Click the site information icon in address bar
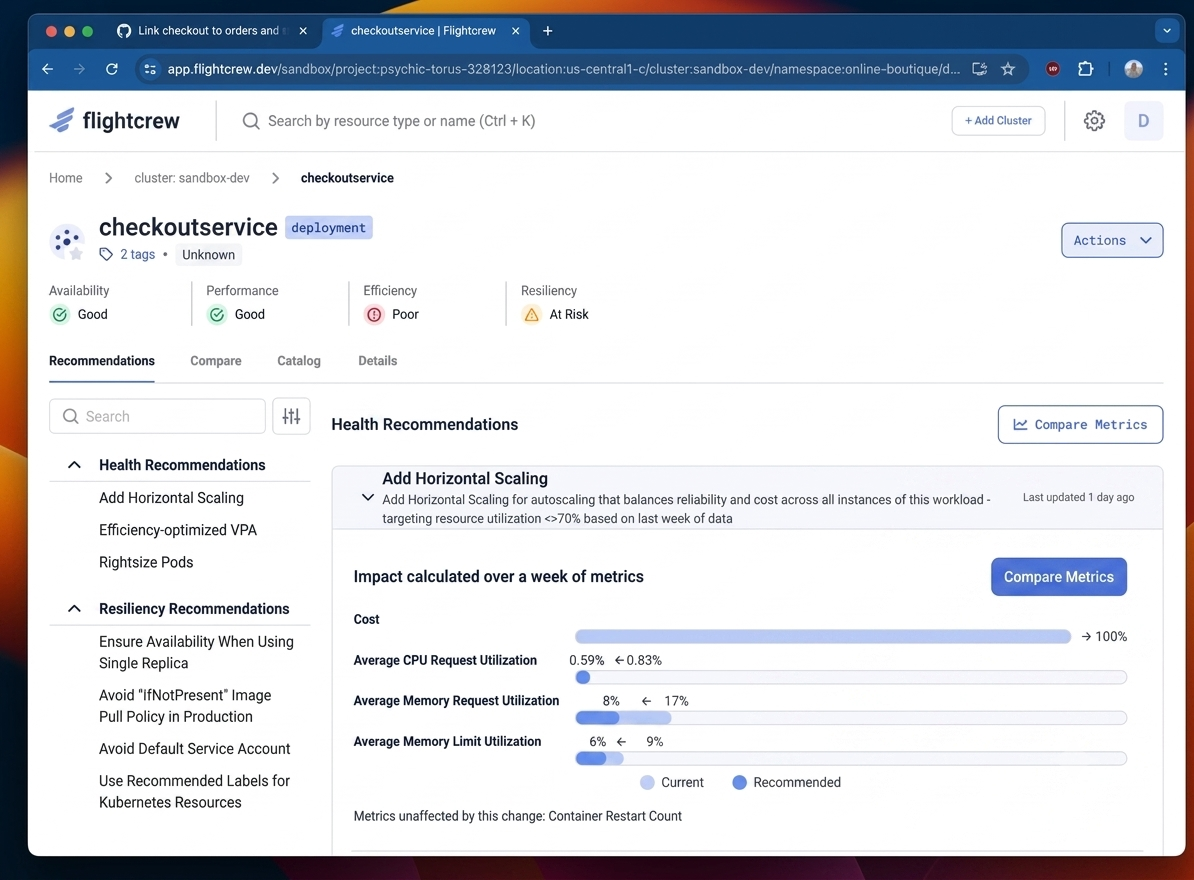The image size is (1194, 880). click(150, 69)
